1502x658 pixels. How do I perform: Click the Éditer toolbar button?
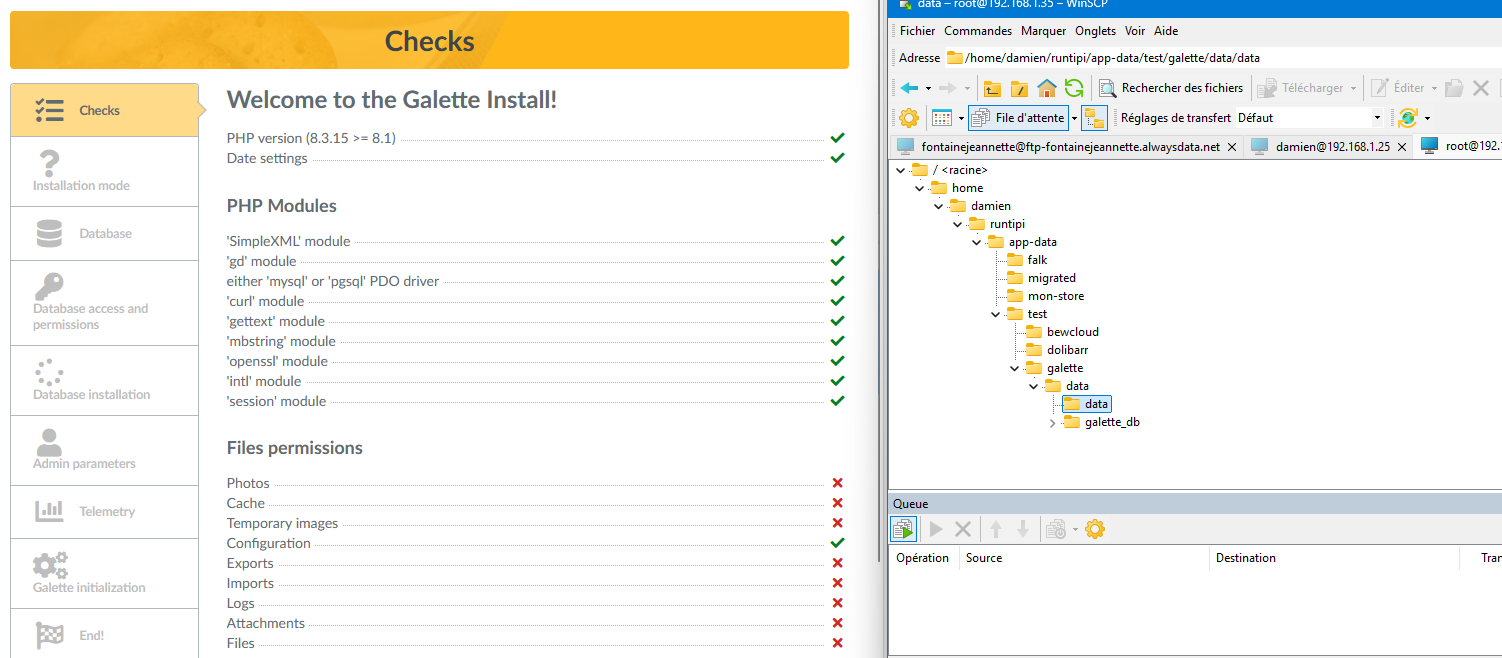click(x=1397, y=88)
